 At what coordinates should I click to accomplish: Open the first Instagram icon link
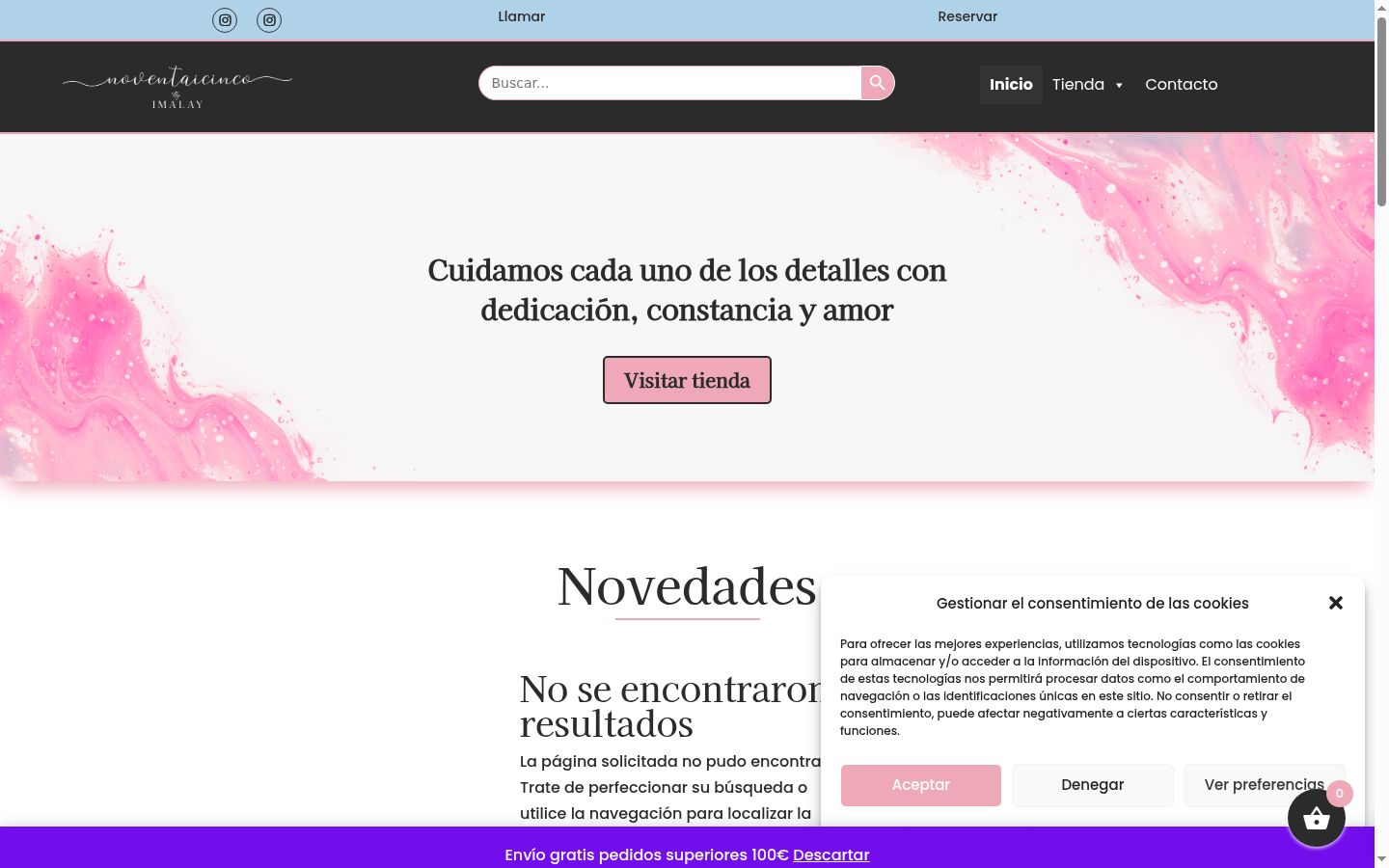pos(225,19)
